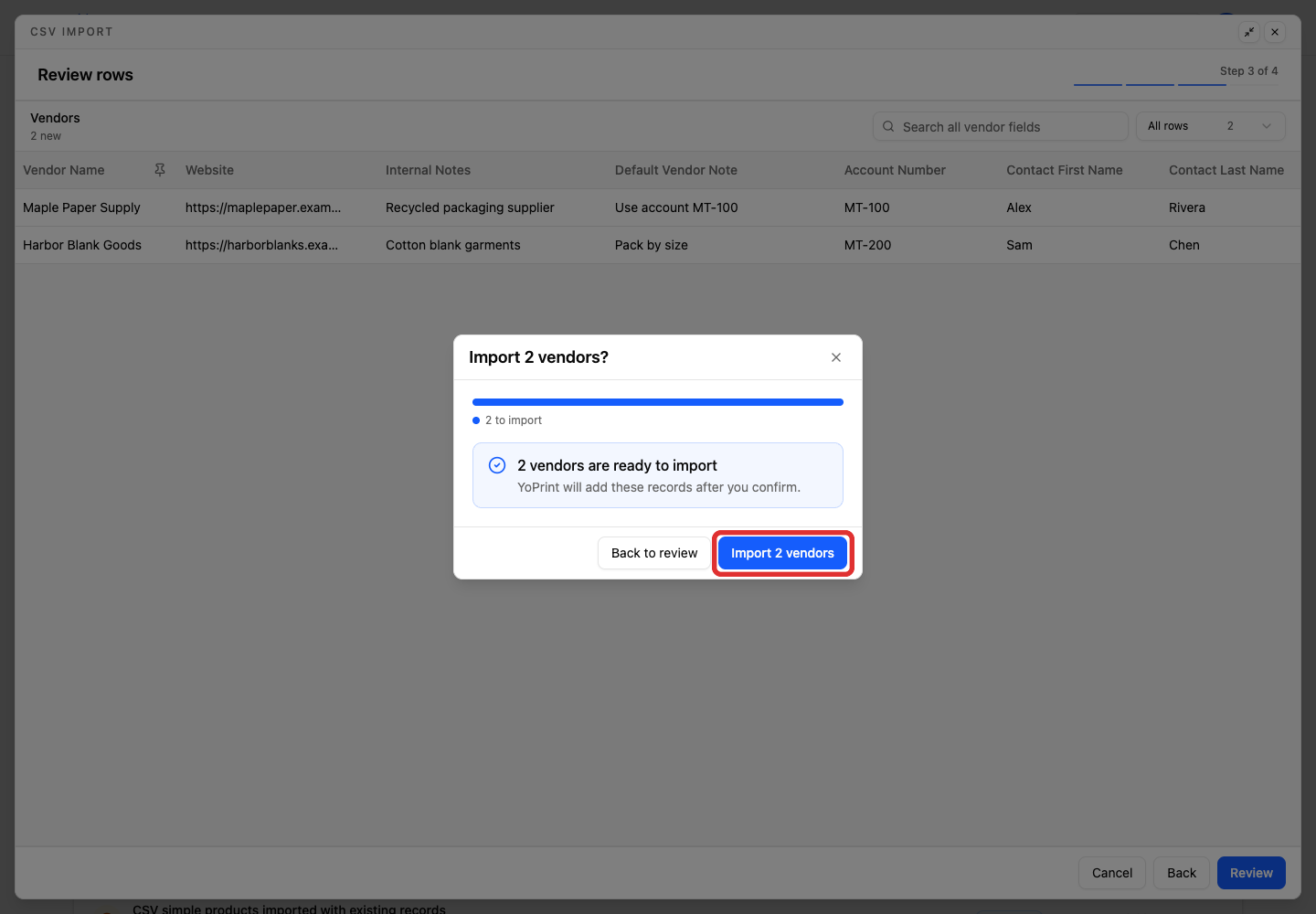Click the maplepaper website cell
Image resolution: width=1316 pixels, height=914 pixels.
click(263, 207)
